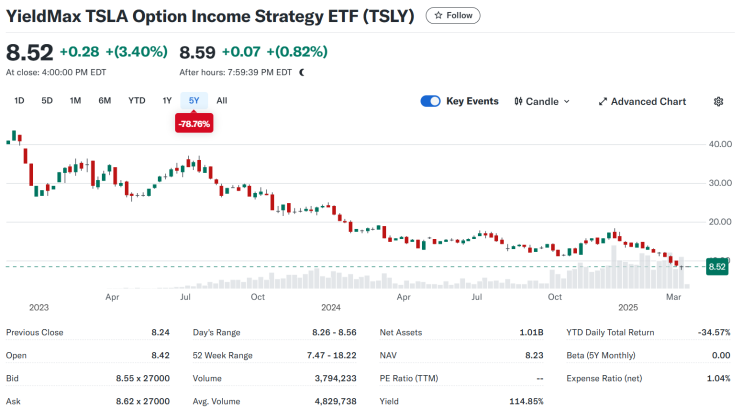Image resolution: width=743 pixels, height=410 pixels.
Task: Choose the 6M time range
Action: pos(104,100)
